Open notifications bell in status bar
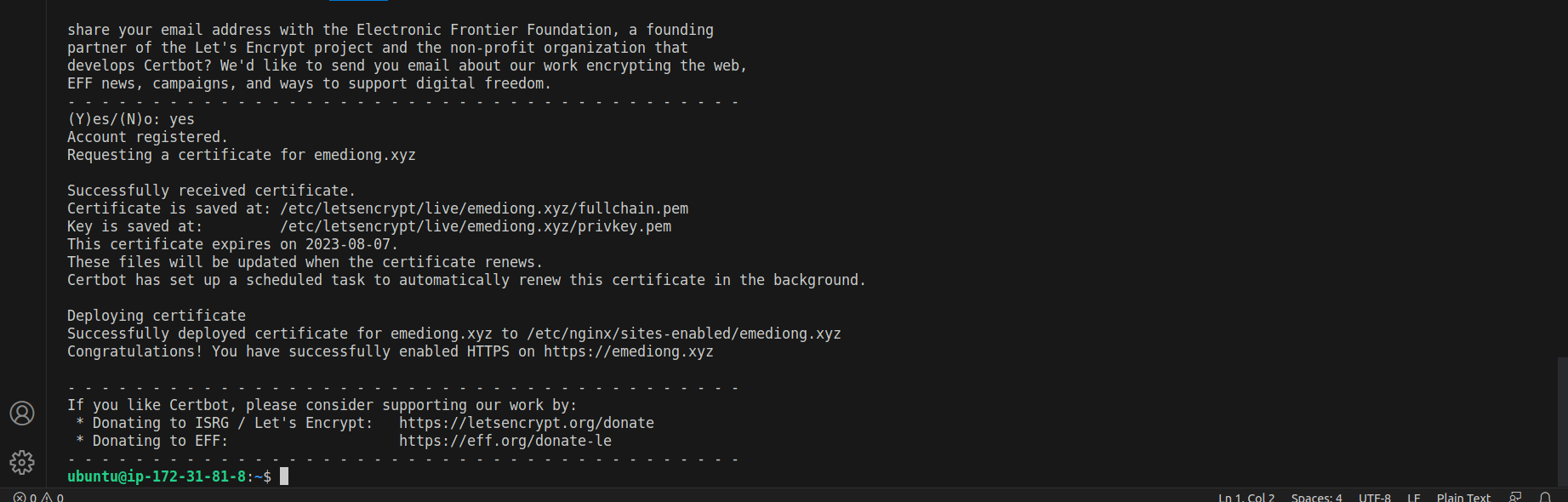 pos(1545,498)
